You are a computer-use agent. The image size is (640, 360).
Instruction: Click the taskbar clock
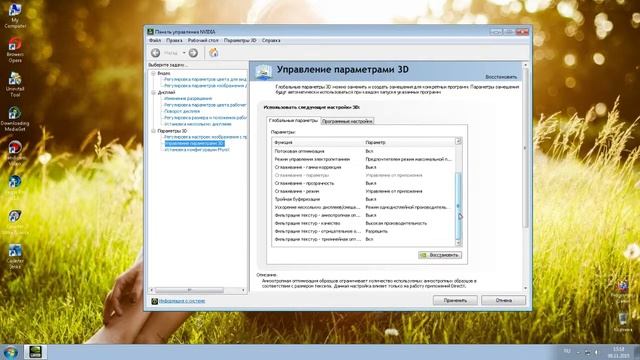tap(618, 352)
